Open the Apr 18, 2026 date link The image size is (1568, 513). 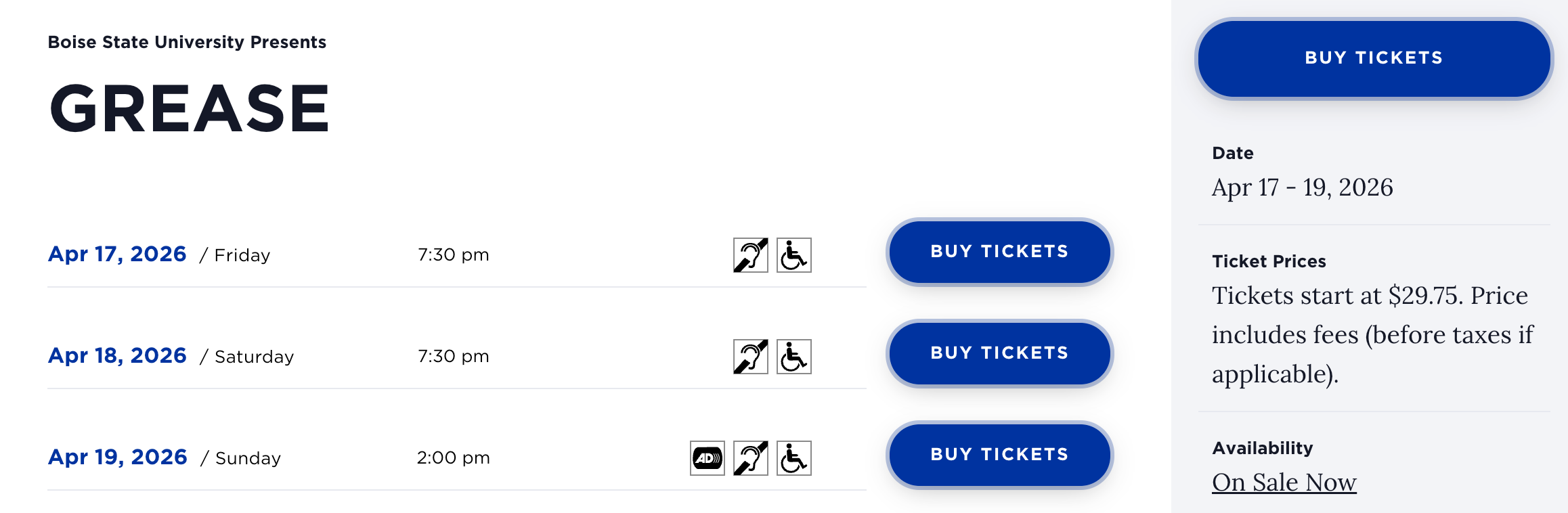point(117,355)
